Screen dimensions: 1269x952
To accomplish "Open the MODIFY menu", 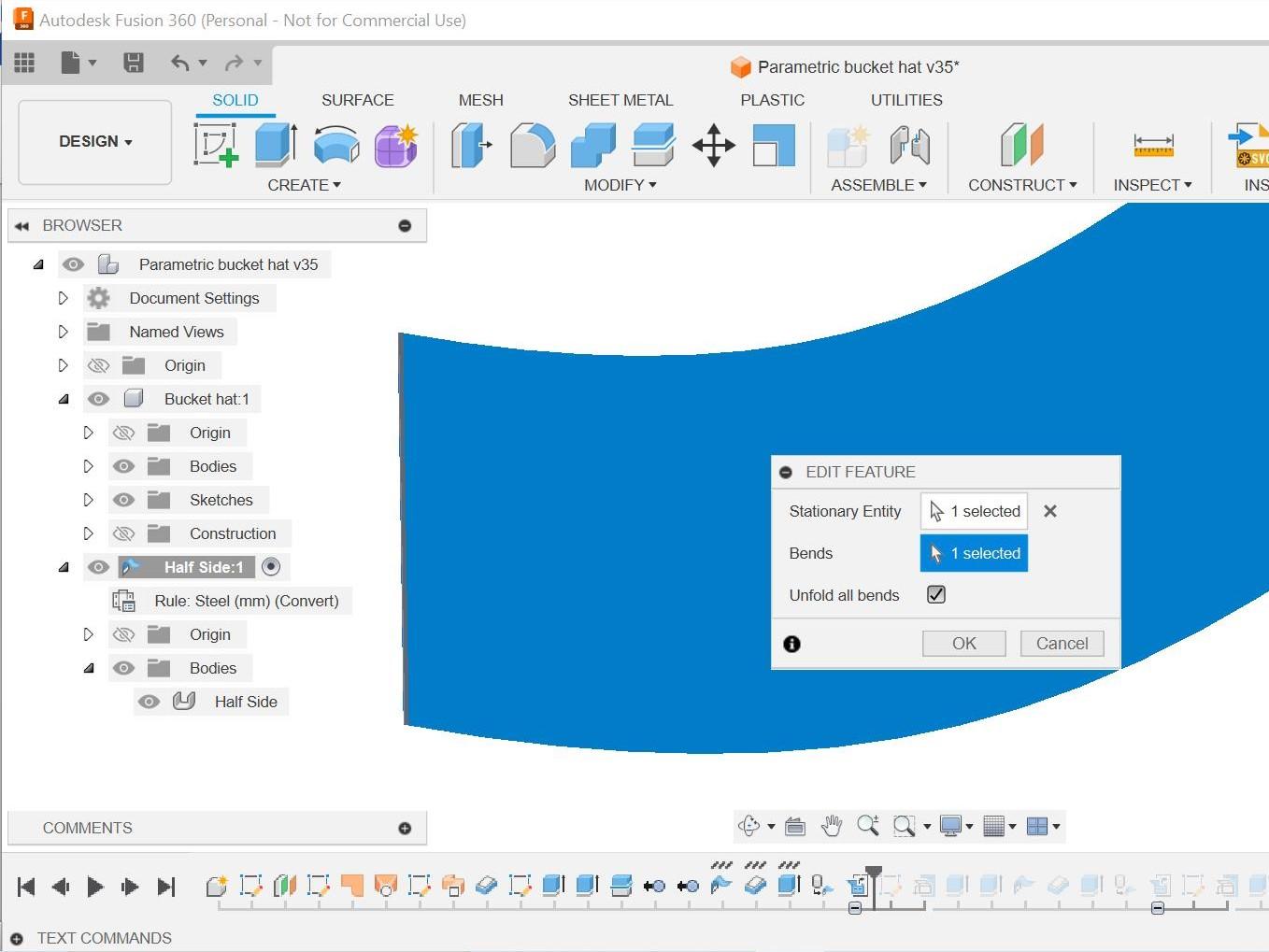I will pyautogui.click(x=620, y=185).
